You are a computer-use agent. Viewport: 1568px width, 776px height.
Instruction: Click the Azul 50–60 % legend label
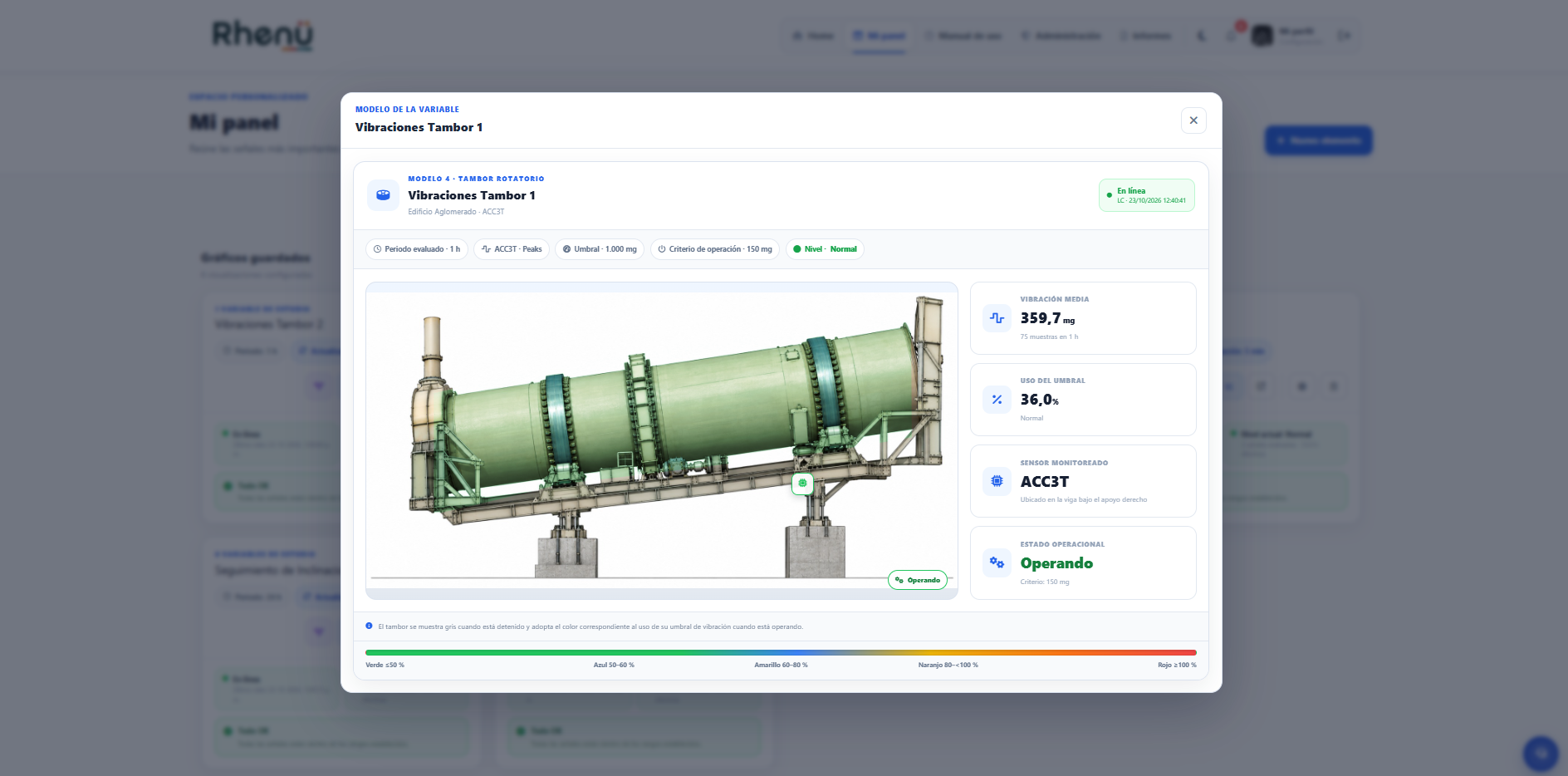click(614, 665)
